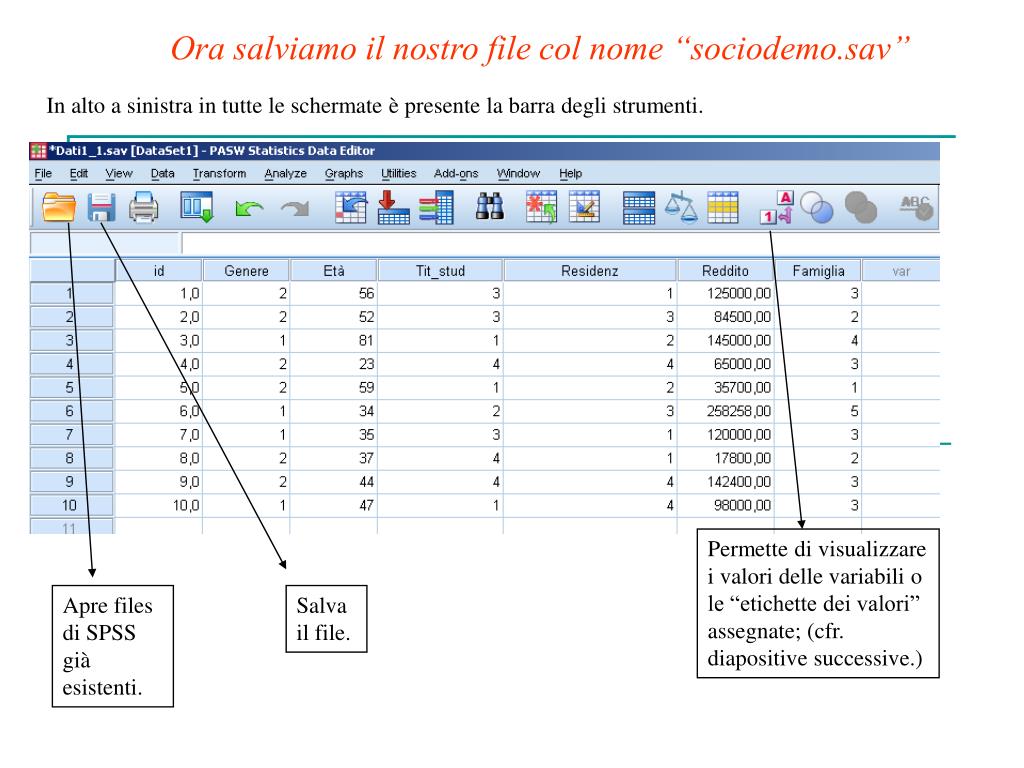Select the id column header
The image size is (1024, 768).
(x=159, y=270)
